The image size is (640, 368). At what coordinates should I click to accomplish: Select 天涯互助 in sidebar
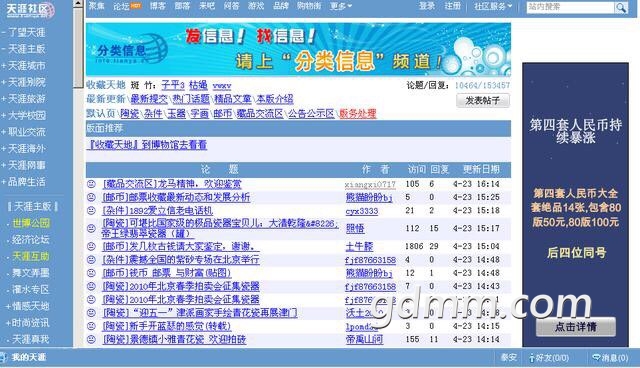(31, 256)
